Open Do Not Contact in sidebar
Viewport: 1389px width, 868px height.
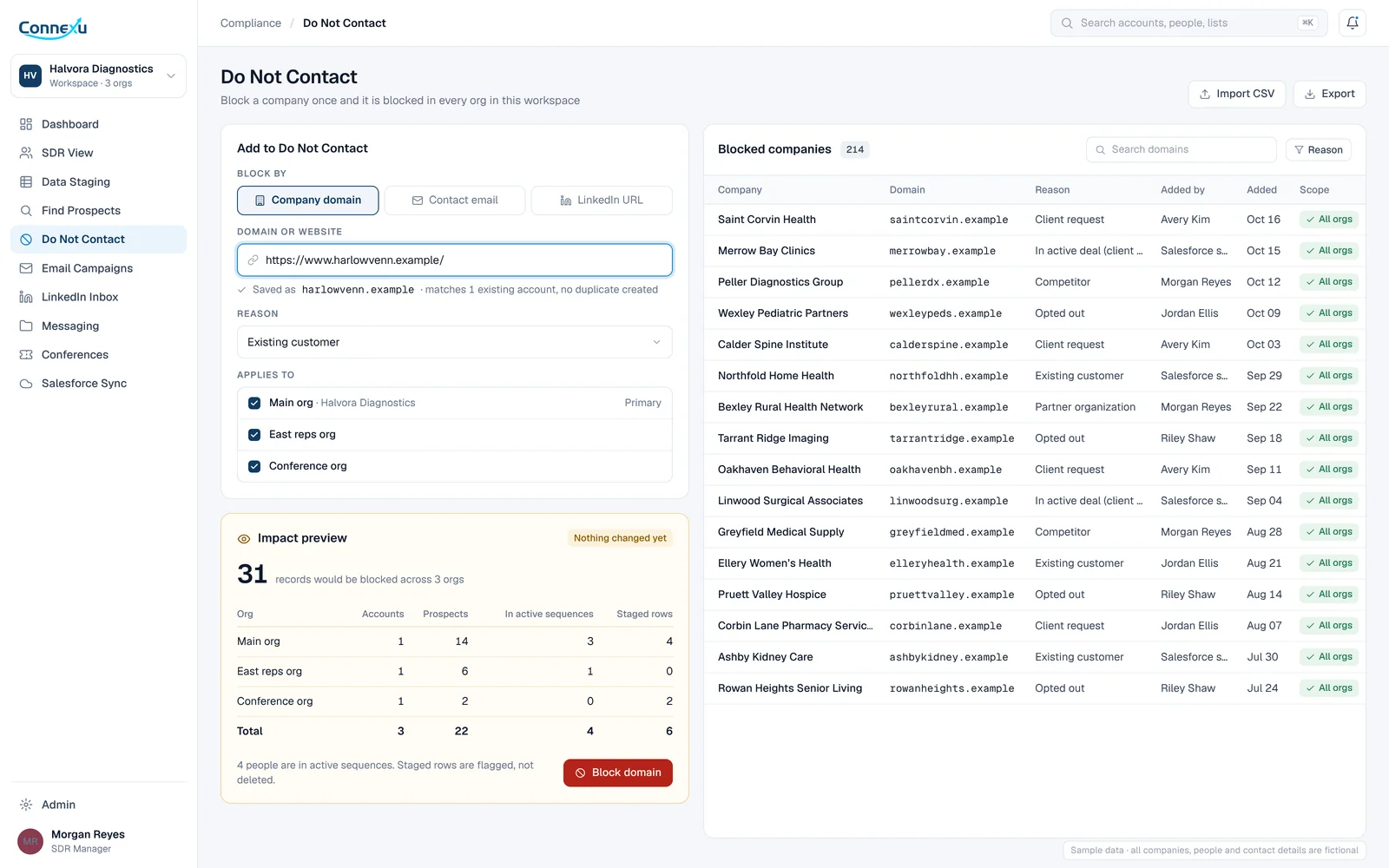tap(98, 240)
